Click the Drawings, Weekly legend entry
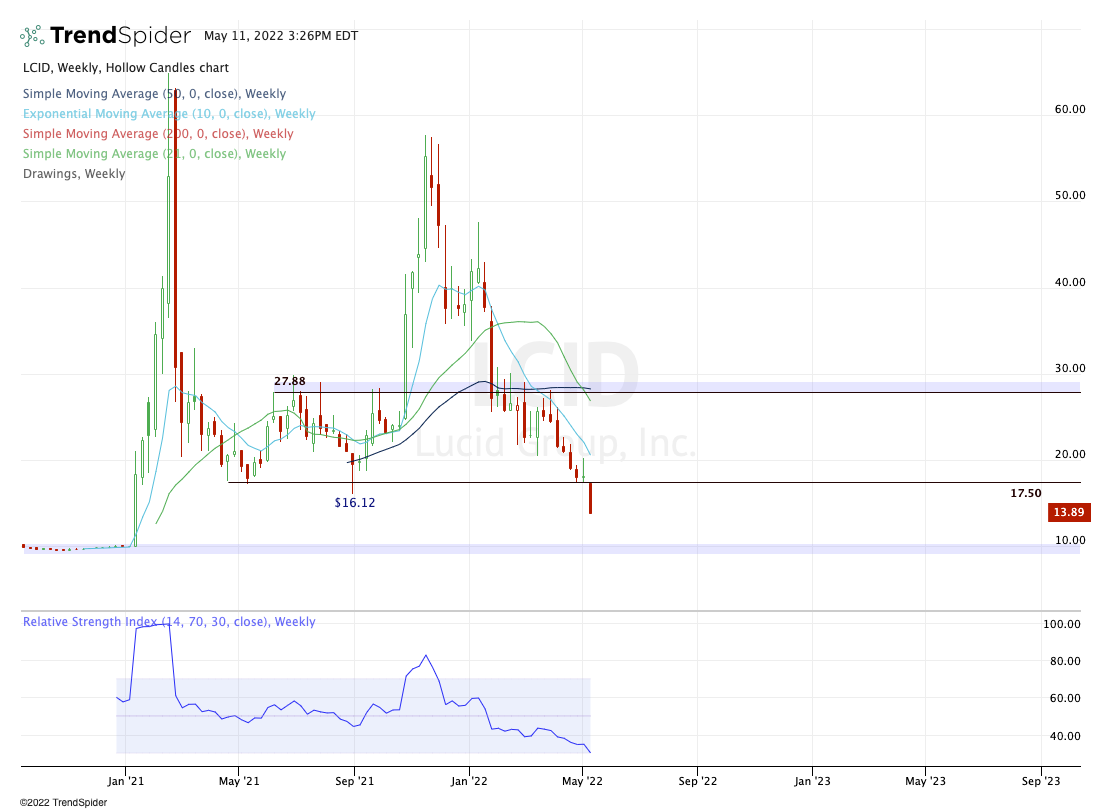Screen dimensions: 1111x812 tap(74, 174)
